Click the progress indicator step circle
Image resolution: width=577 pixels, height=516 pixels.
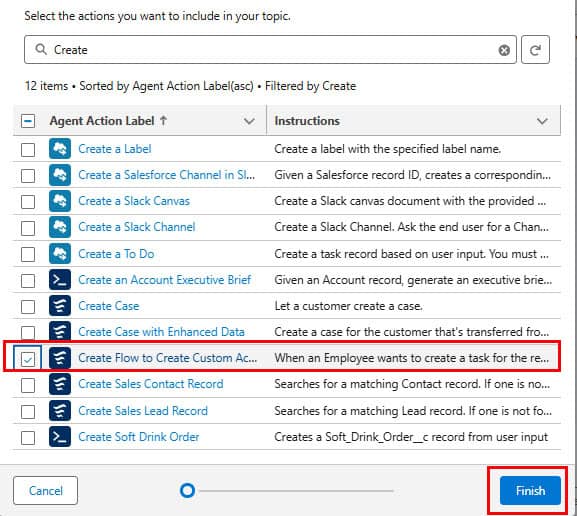tap(187, 490)
